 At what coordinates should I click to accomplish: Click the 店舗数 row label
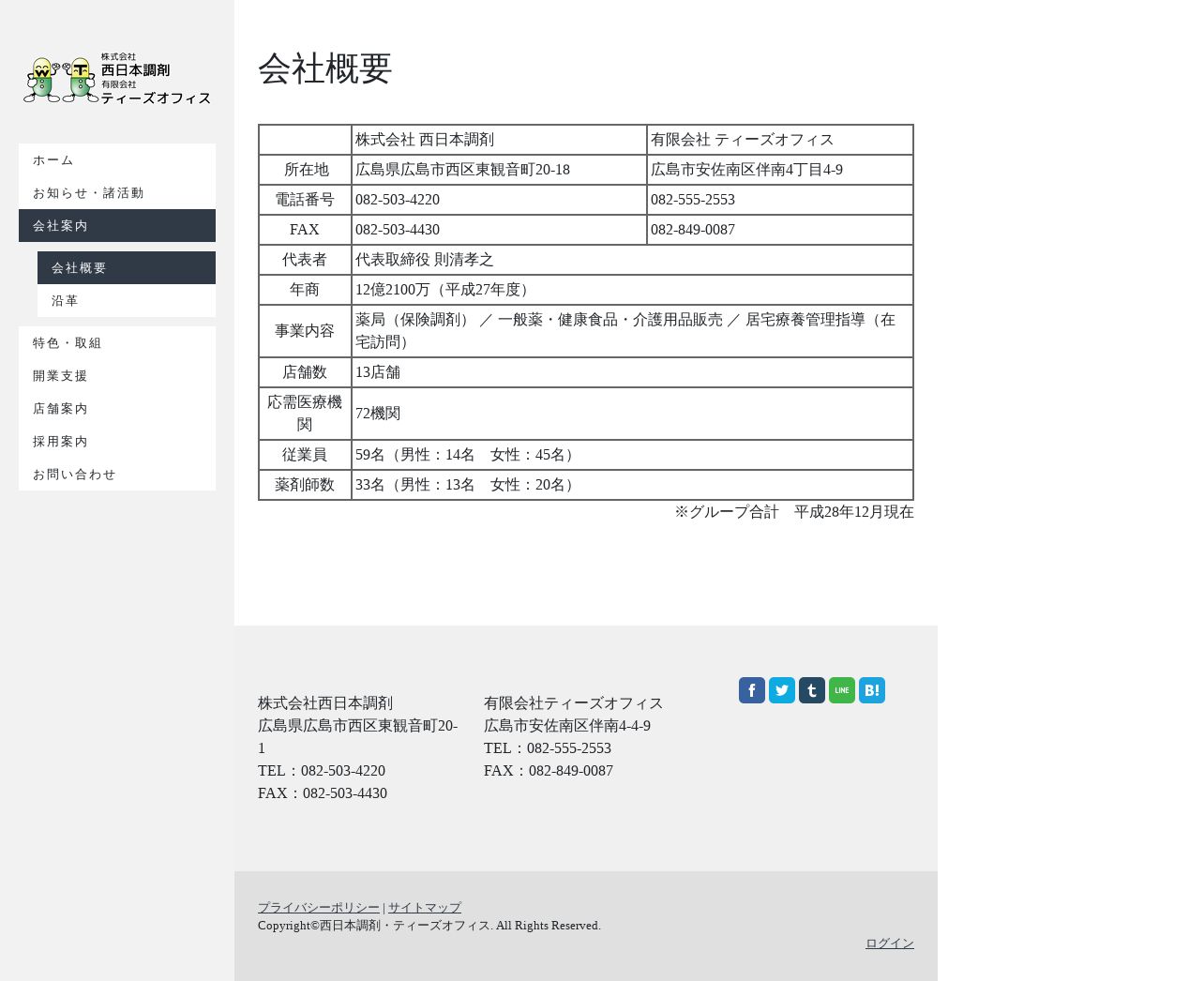pos(305,372)
